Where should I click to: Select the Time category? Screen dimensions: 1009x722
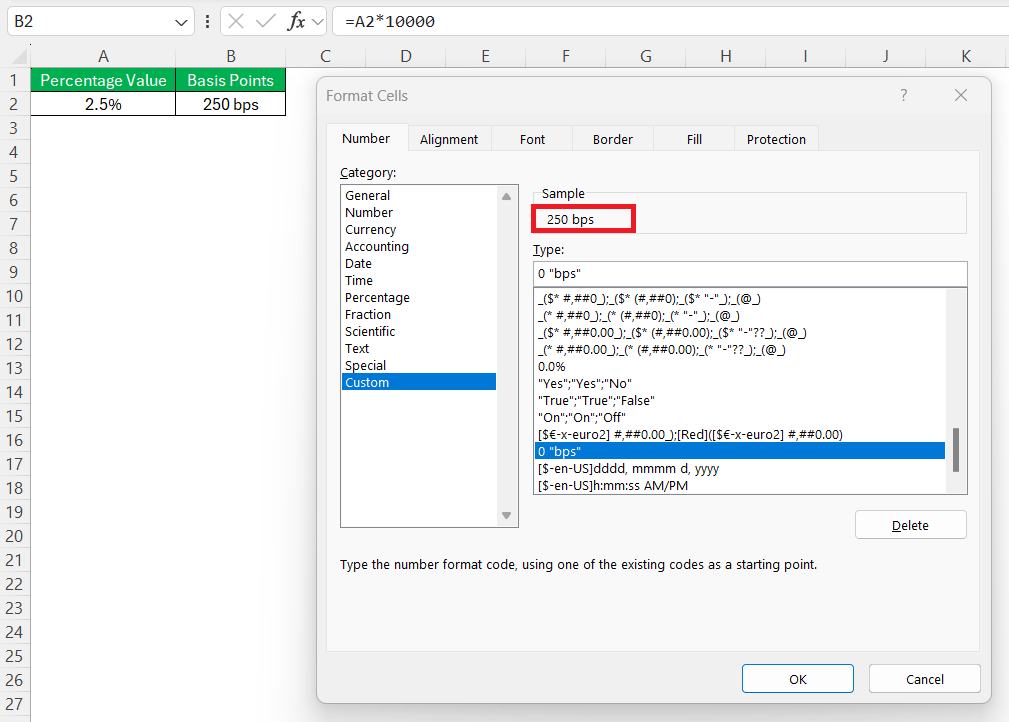click(x=419, y=281)
